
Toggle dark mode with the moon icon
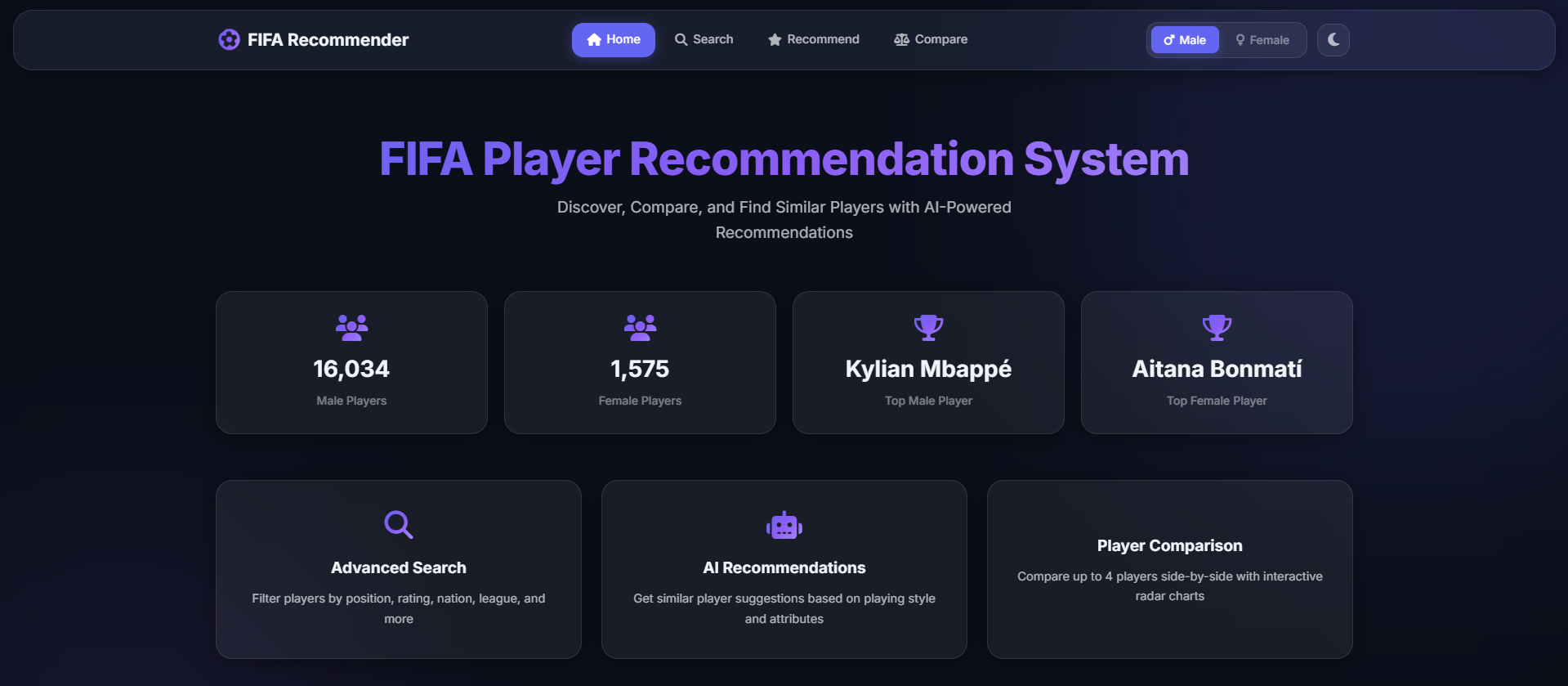click(1333, 39)
